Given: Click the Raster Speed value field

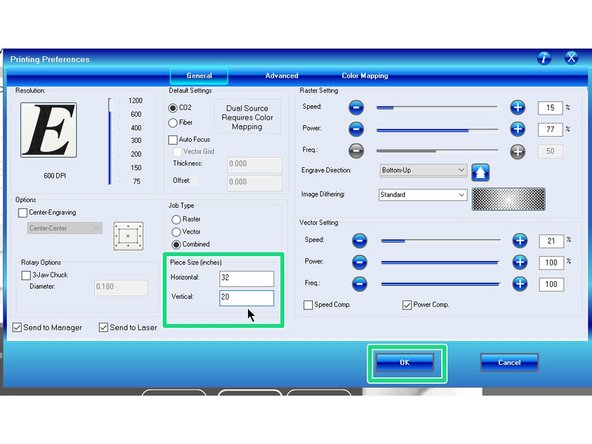Looking at the screenshot, I should coord(550,108).
